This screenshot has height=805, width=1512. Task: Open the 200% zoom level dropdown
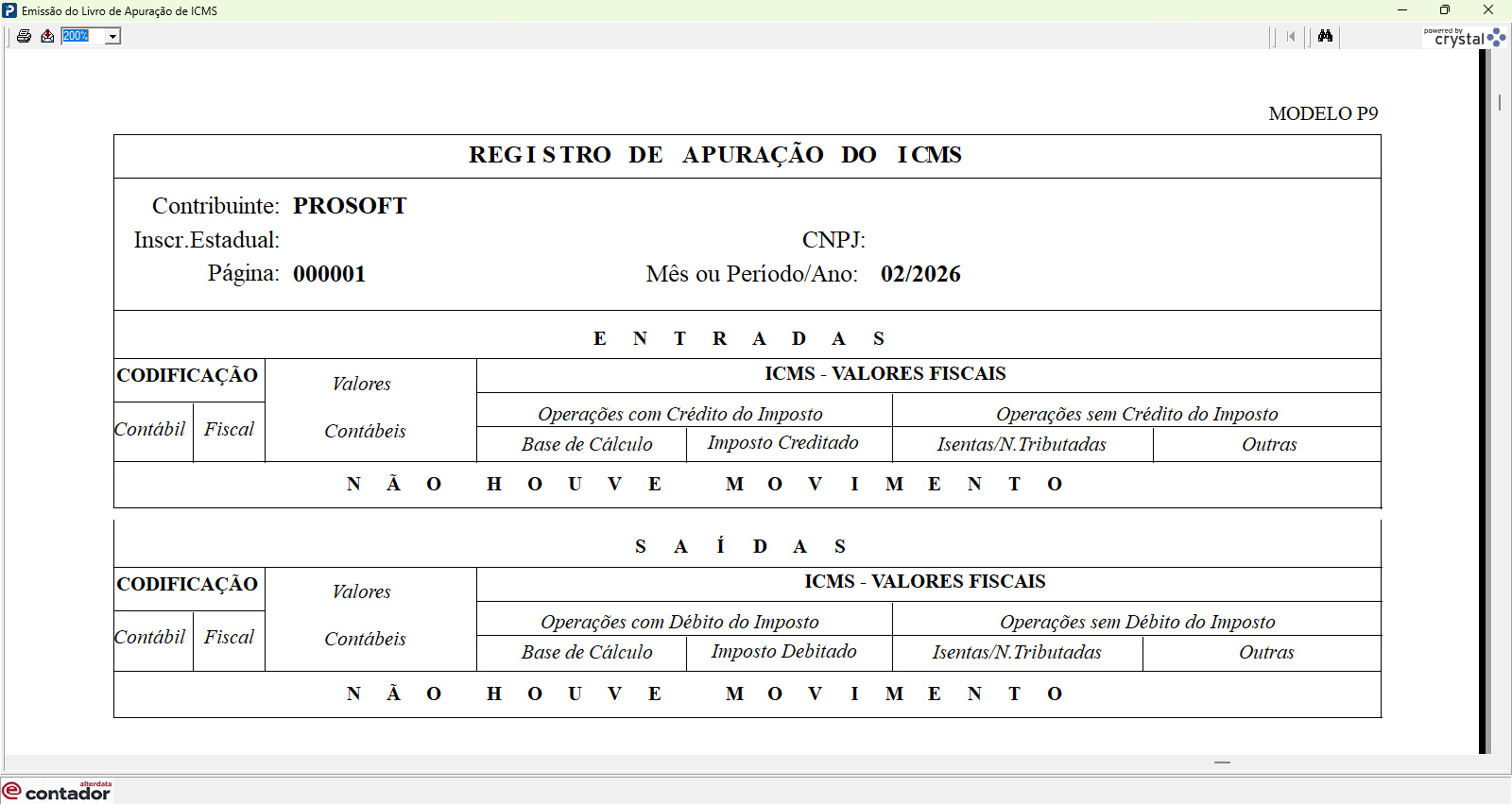pos(112,36)
